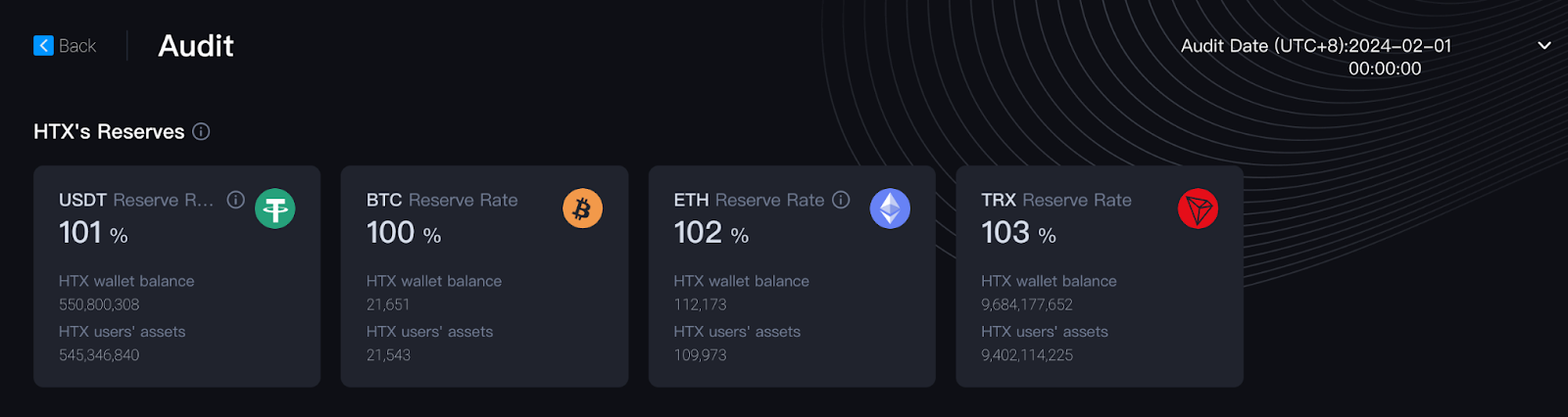
Task: Click the HTX's Reserves heading
Action: [109, 132]
